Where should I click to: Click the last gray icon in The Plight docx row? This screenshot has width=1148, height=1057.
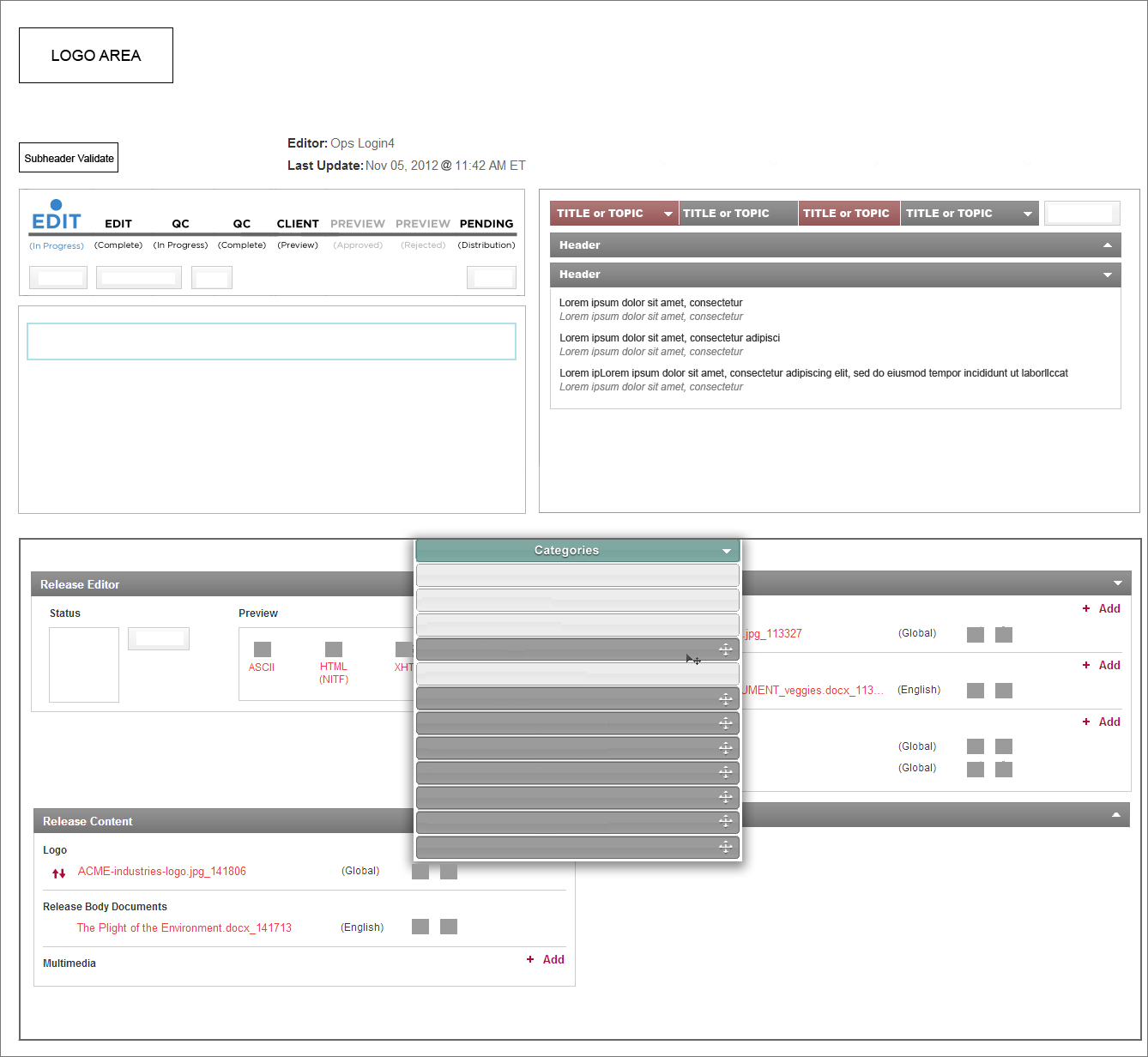coord(449,927)
